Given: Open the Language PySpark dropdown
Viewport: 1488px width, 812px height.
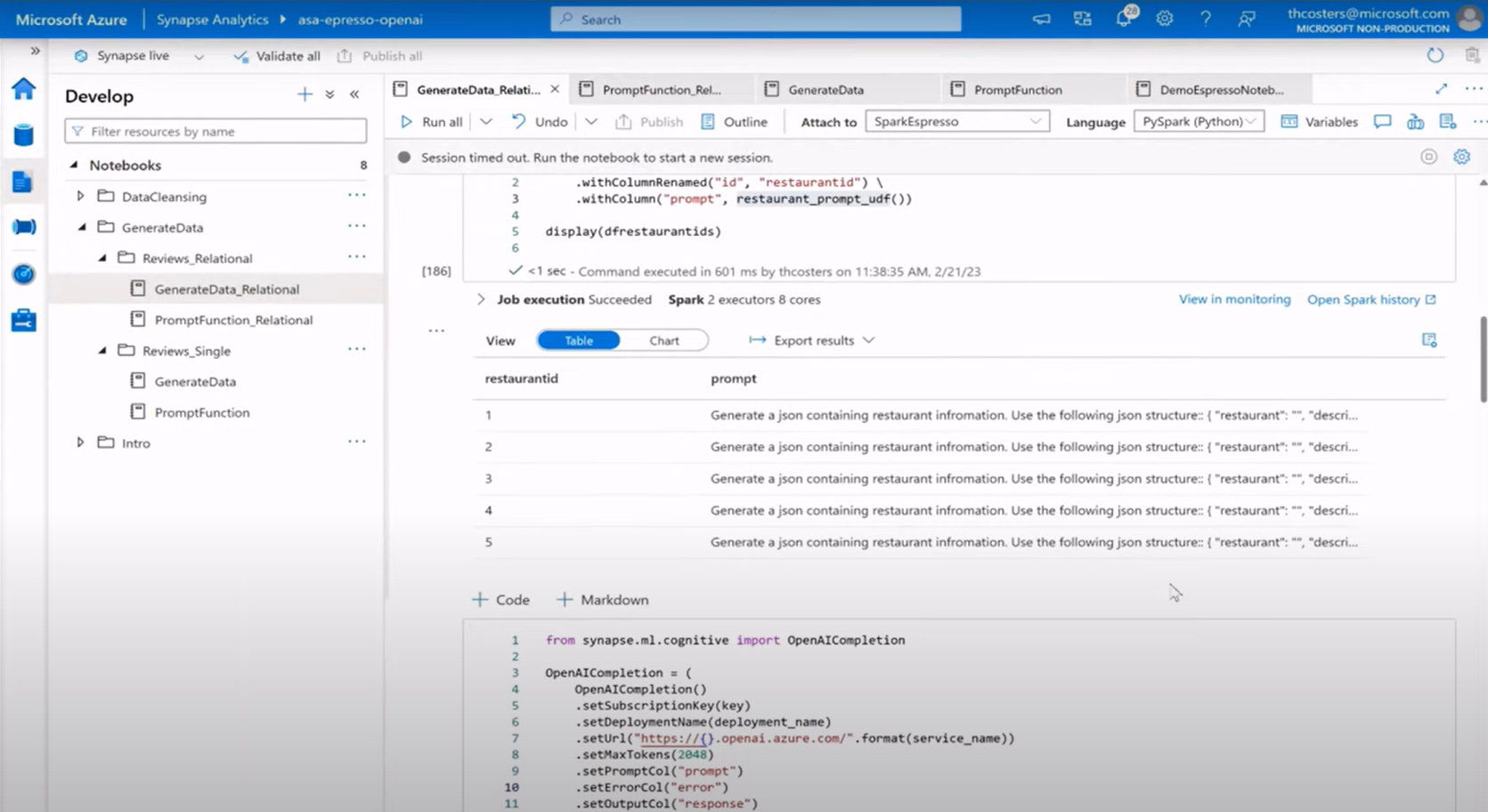Looking at the screenshot, I should coord(1199,121).
